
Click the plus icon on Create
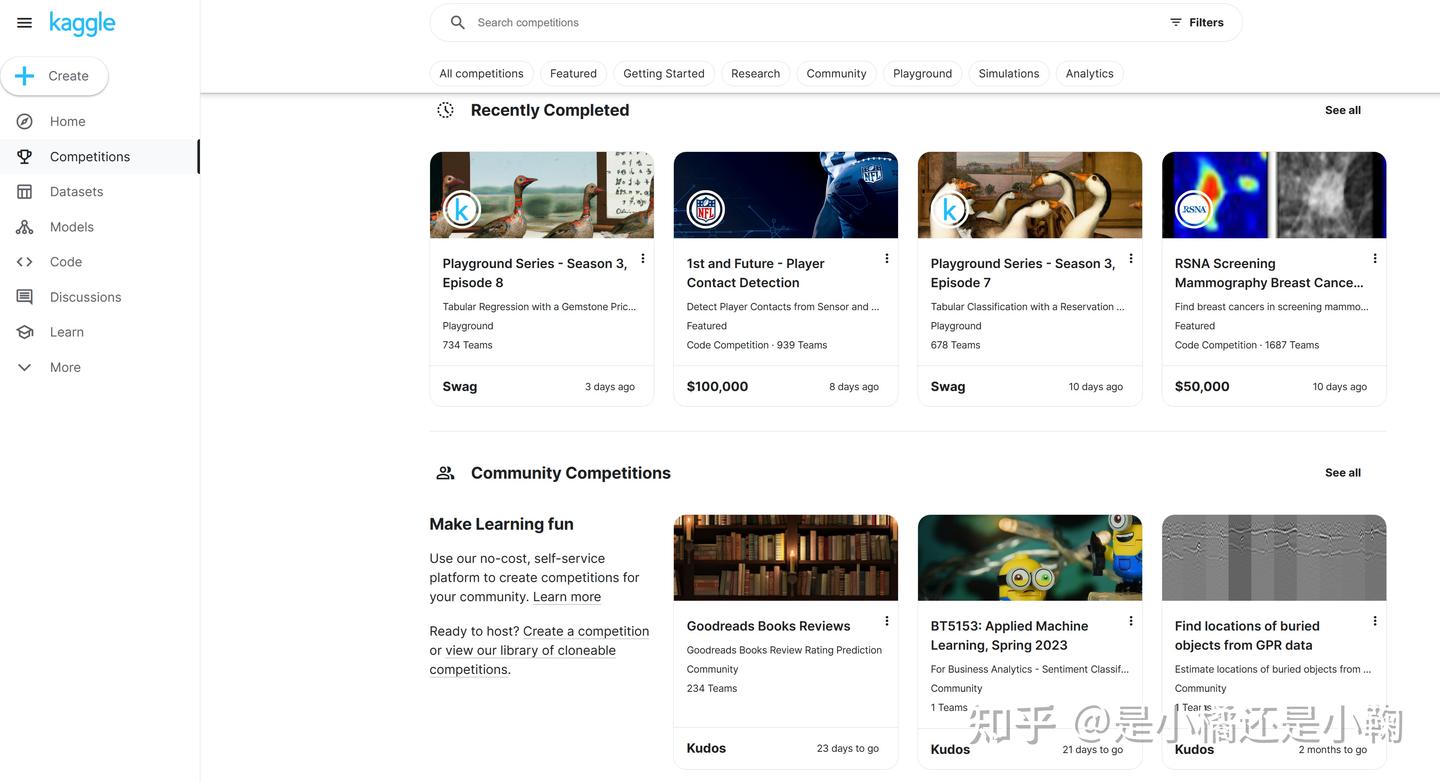pyautogui.click(x=25, y=76)
